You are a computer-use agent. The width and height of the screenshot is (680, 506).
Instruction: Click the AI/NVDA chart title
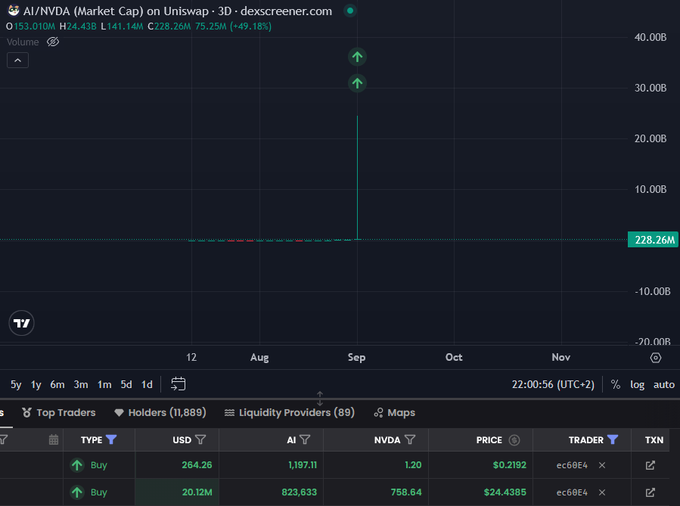(177, 11)
